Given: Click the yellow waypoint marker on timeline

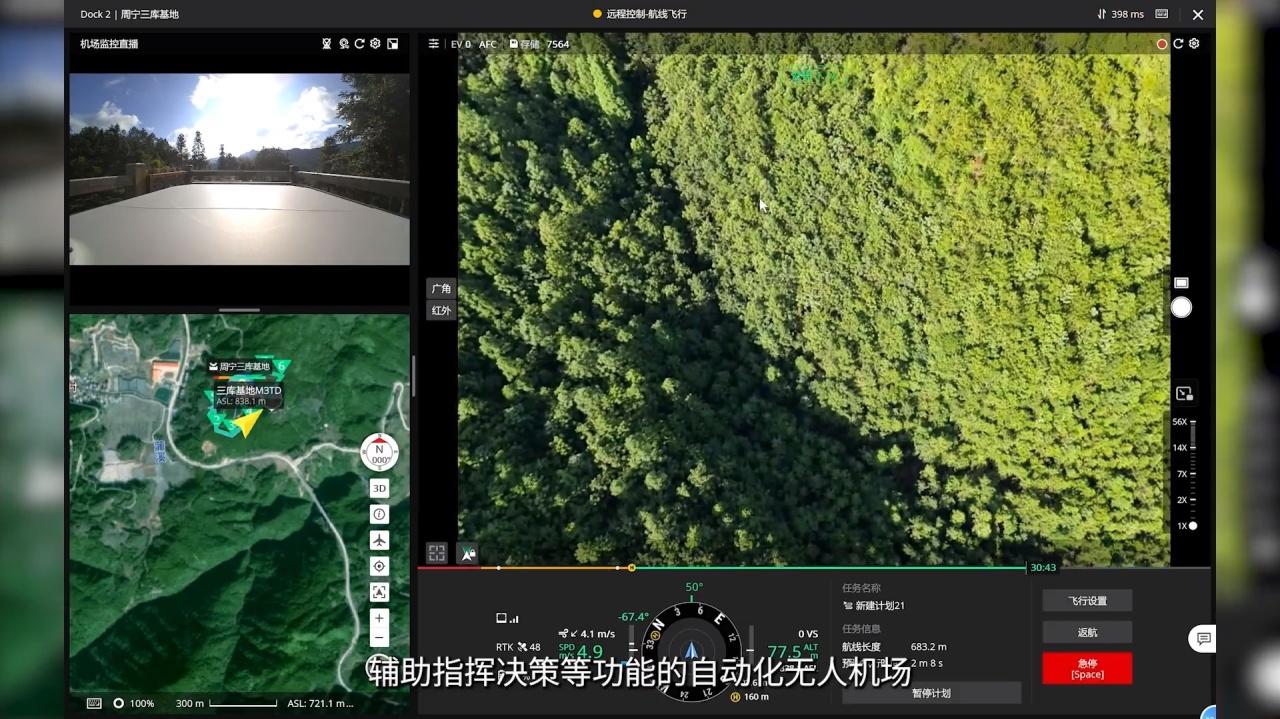Looking at the screenshot, I should 631,568.
